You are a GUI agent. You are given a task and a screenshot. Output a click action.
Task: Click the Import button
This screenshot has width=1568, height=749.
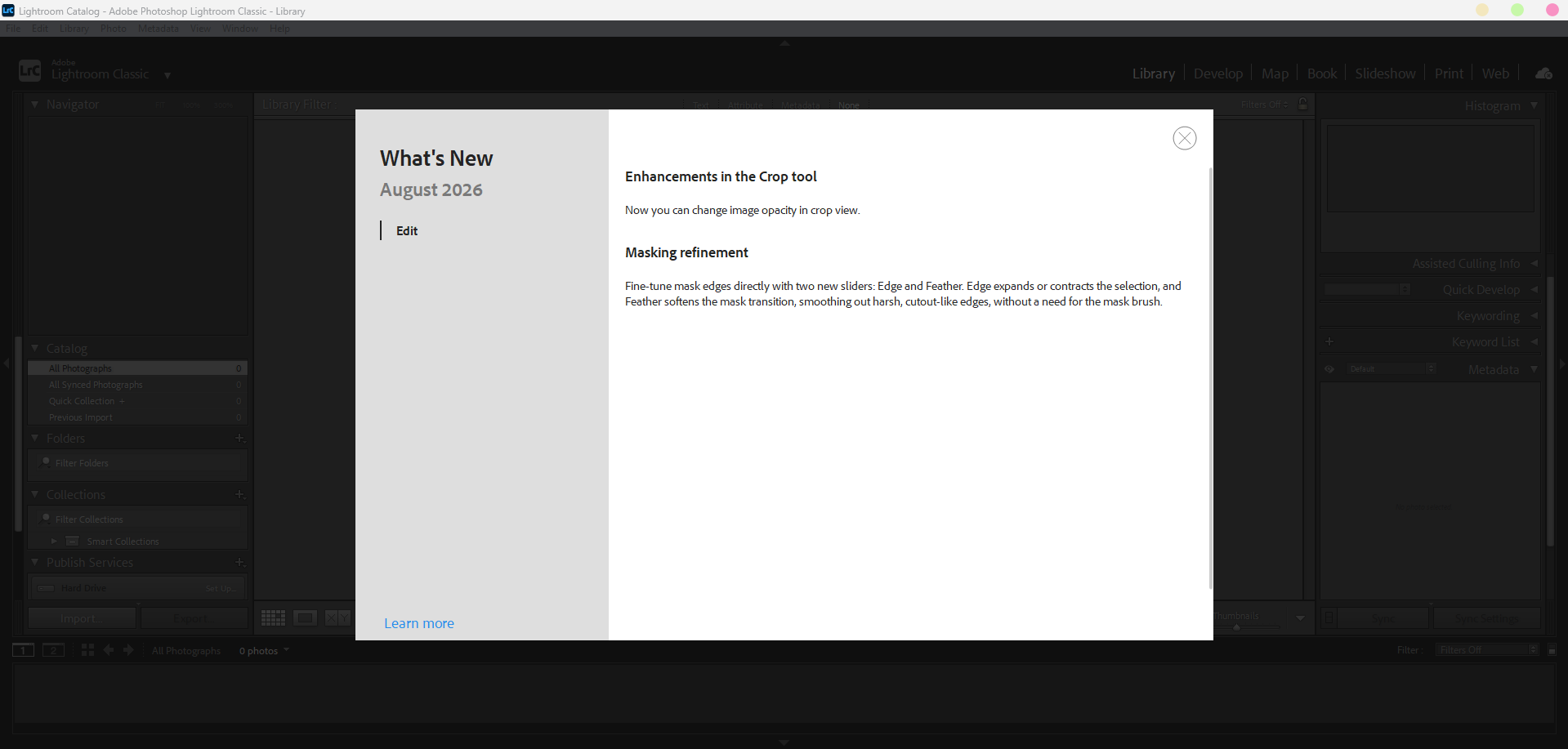click(x=82, y=618)
